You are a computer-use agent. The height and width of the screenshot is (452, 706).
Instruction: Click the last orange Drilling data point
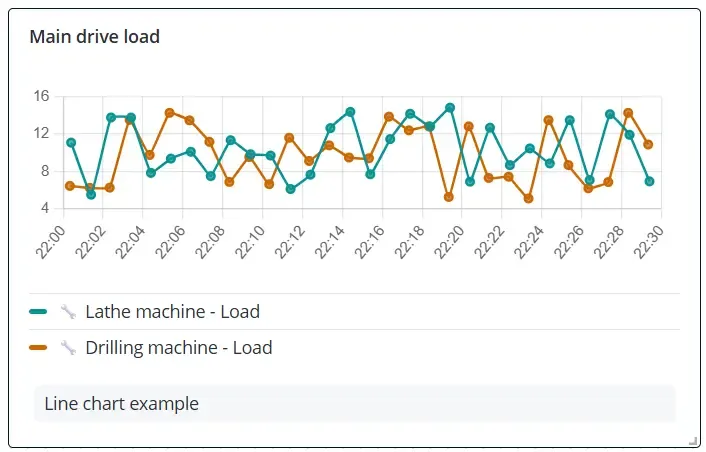(648, 144)
